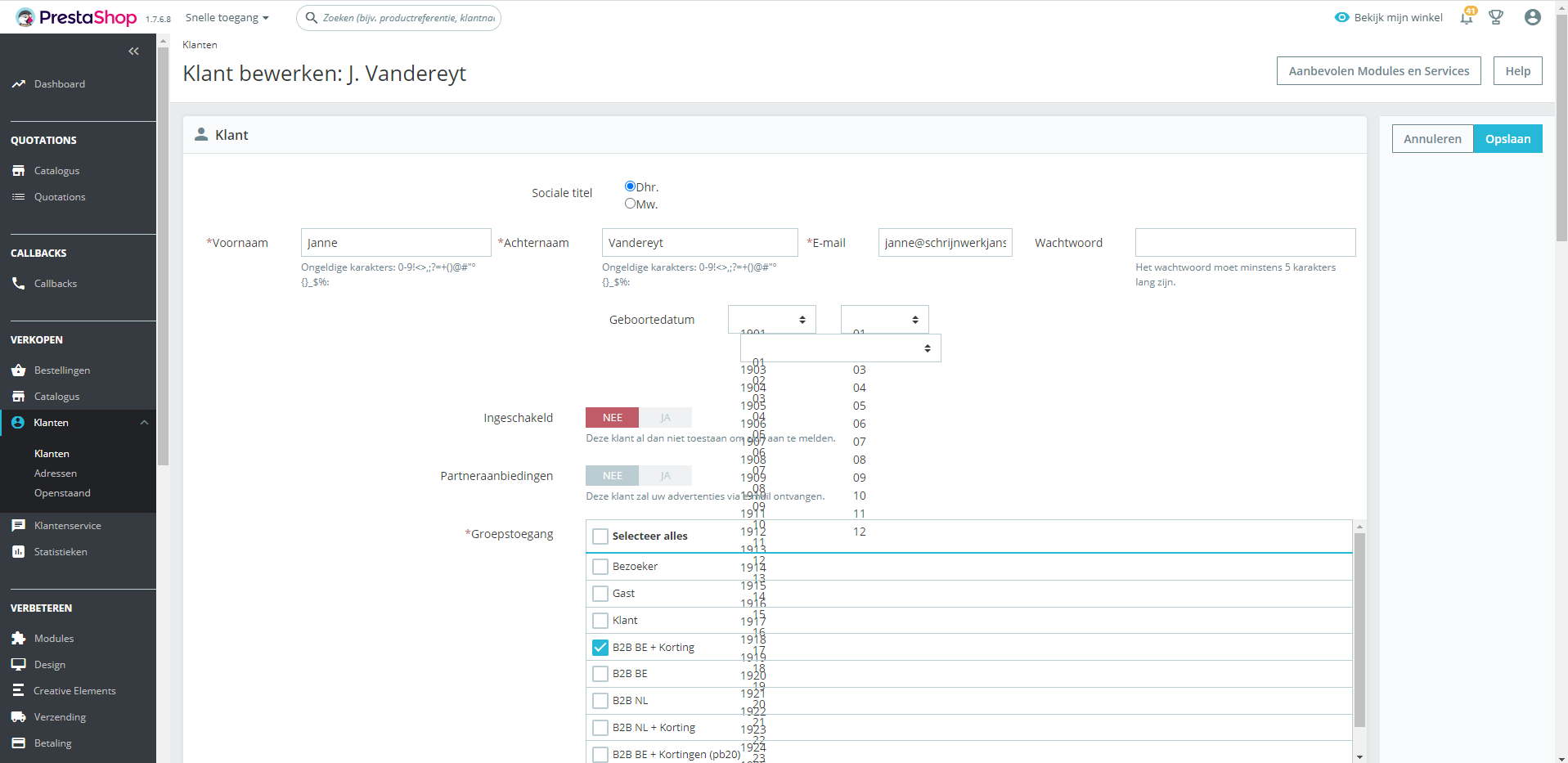The image size is (1568, 763).
Task: Open the user profile avatar icon
Action: 1533,17
